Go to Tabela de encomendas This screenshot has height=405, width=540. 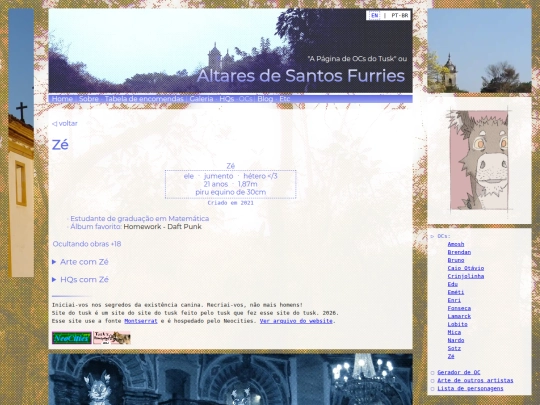tap(144, 99)
